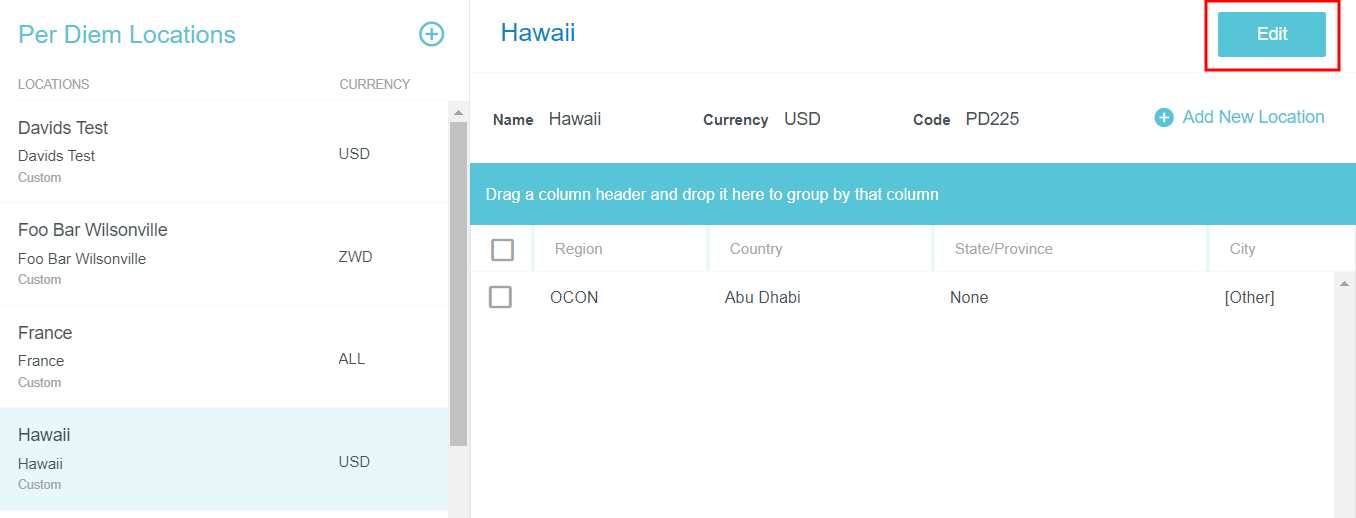
Task: Sort by the Country column header
Action: (x=756, y=249)
